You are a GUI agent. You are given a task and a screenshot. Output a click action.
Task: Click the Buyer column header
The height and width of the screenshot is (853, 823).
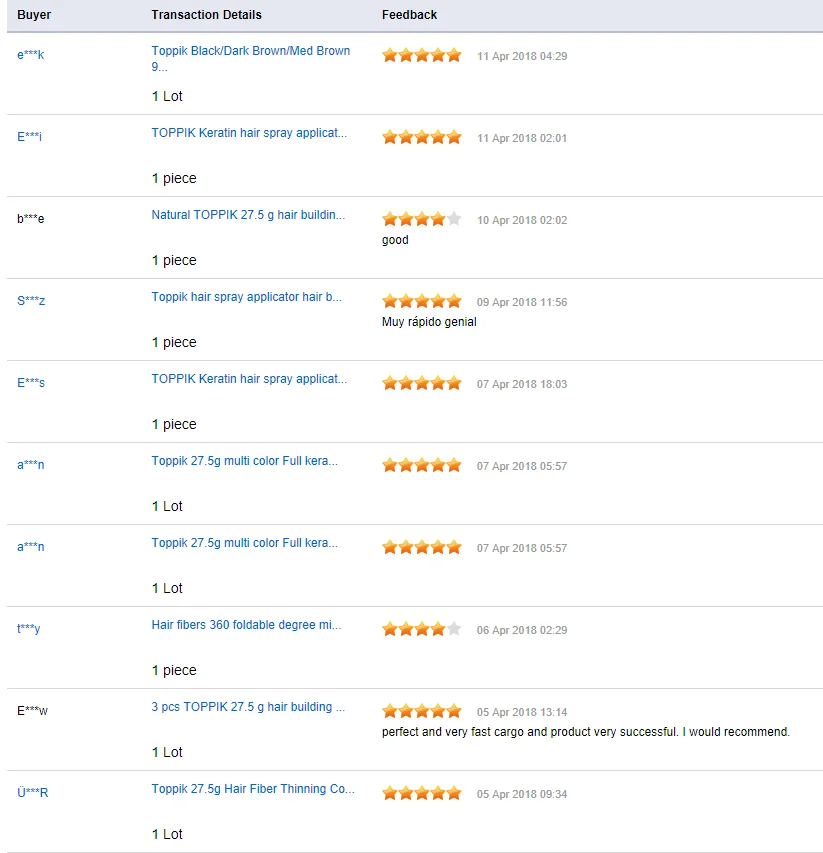point(34,15)
